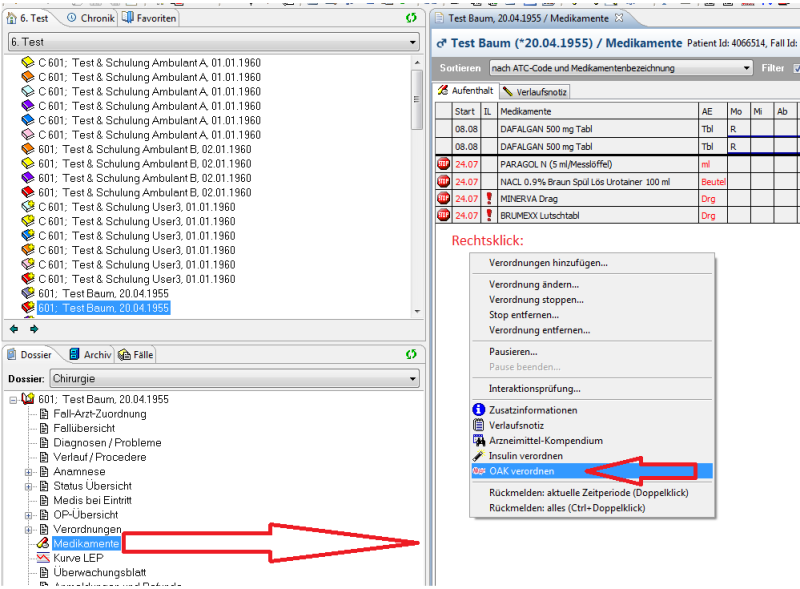The height and width of the screenshot is (589, 800).
Task: Select the highlighted patient 601; Test Baum, 20.04.1955
Action: (x=103, y=308)
